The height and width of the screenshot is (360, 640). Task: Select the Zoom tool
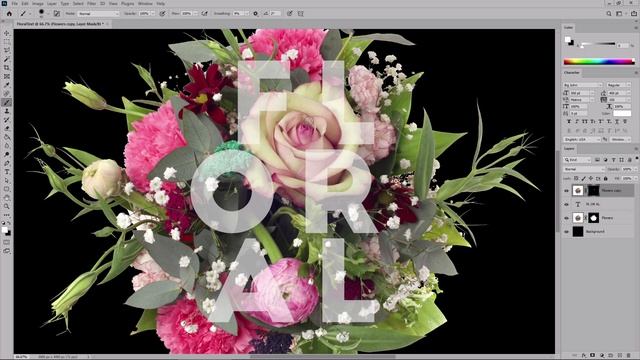click(x=7, y=207)
